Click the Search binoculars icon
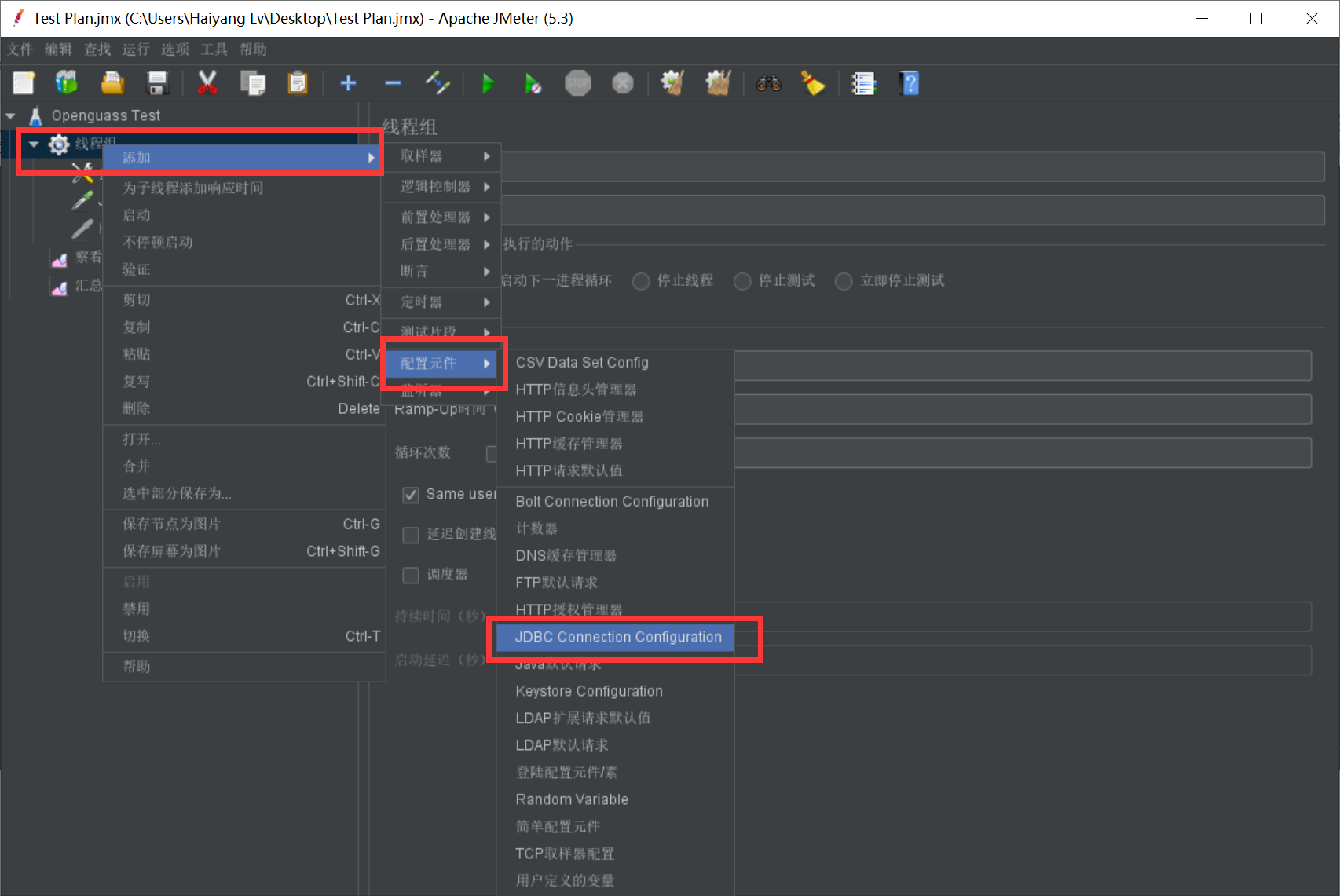This screenshot has width=1340, height=896. tap(768, 82)
